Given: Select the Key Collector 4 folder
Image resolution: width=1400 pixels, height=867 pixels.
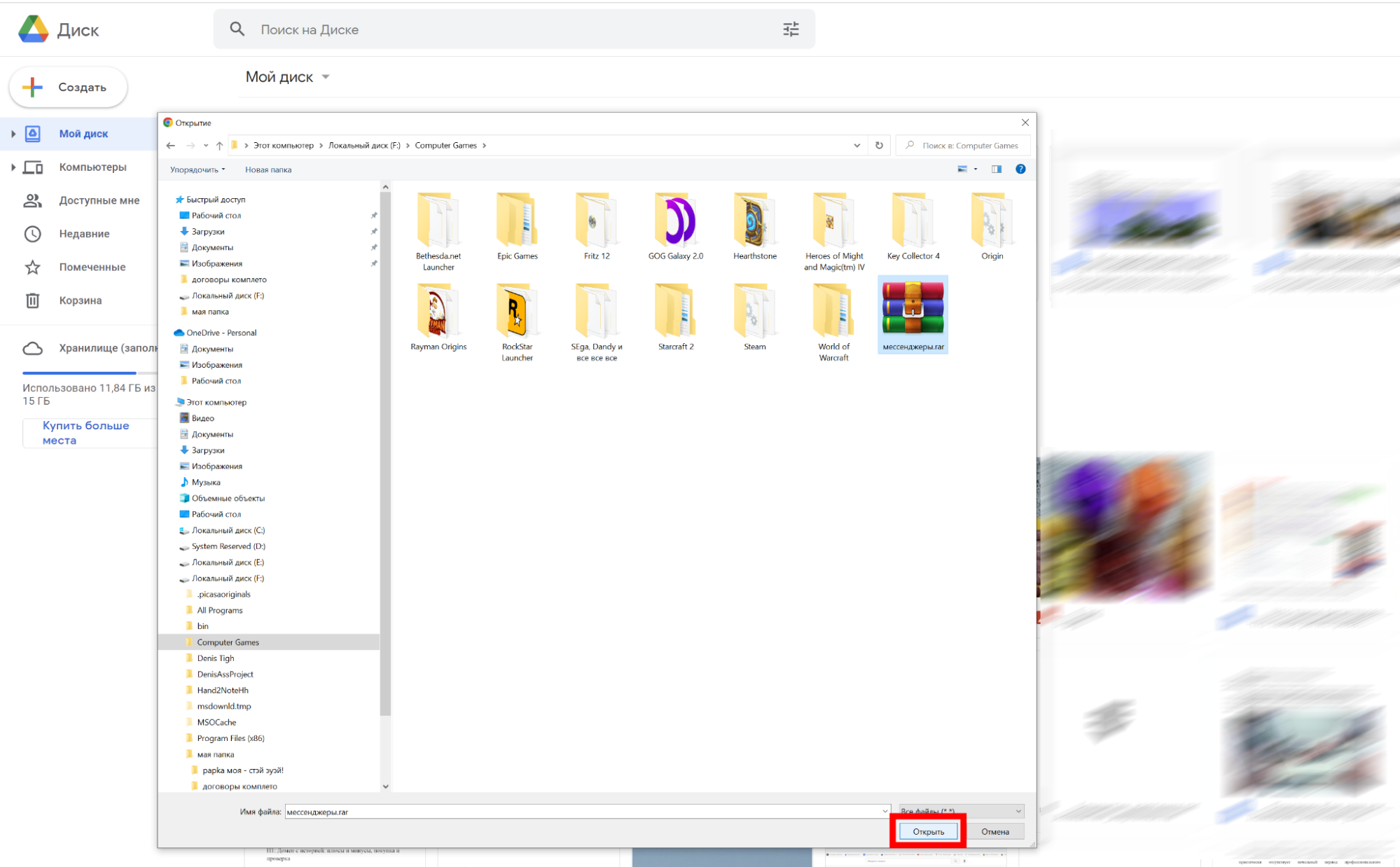Looking at the screenshot, I should pos(913,226).
